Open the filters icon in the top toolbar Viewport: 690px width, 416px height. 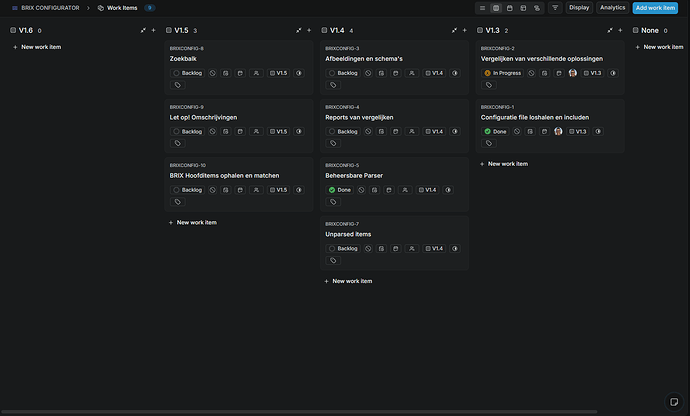[x=556, y=7]
